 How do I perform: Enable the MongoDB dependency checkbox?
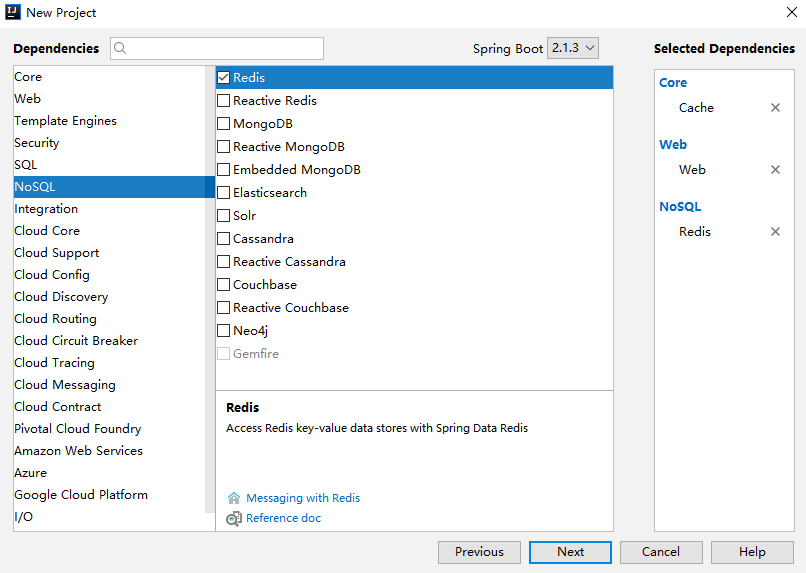click(224, 124)
